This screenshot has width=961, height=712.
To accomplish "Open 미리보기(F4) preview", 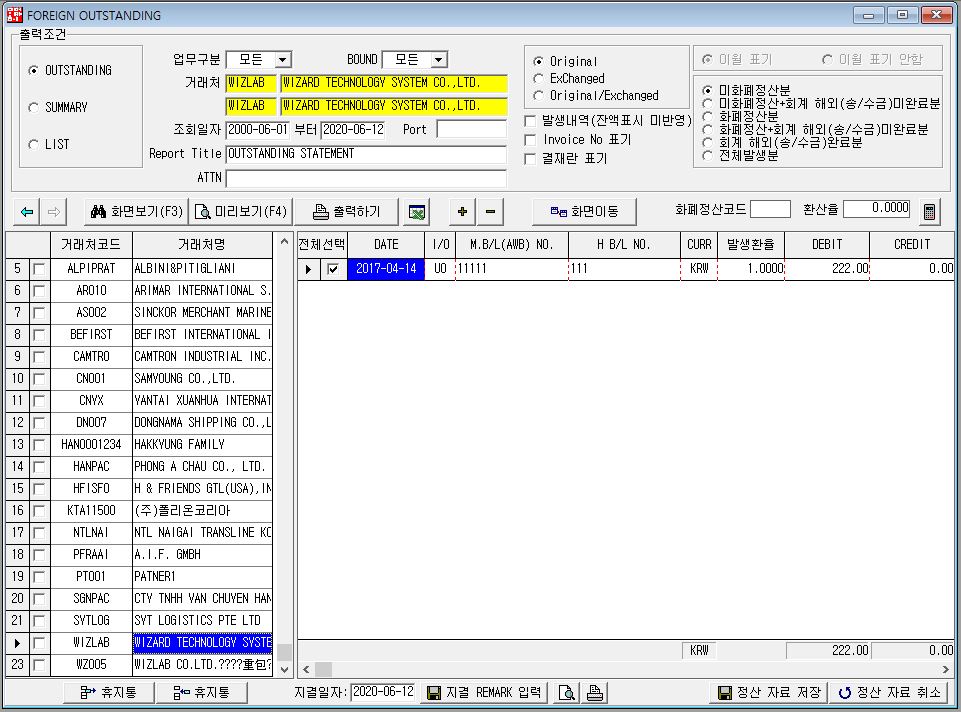I will tap(241, 212).
